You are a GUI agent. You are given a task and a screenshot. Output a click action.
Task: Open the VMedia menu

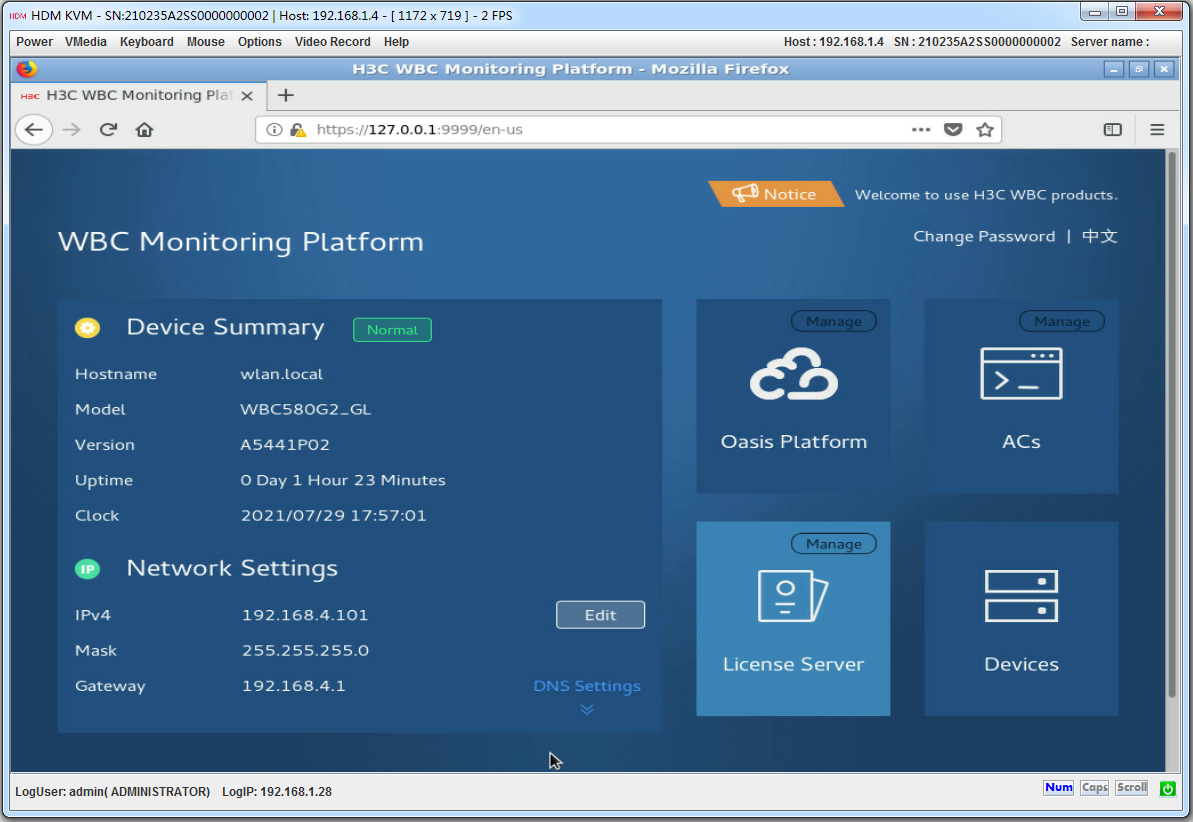[x=86, y=42]
